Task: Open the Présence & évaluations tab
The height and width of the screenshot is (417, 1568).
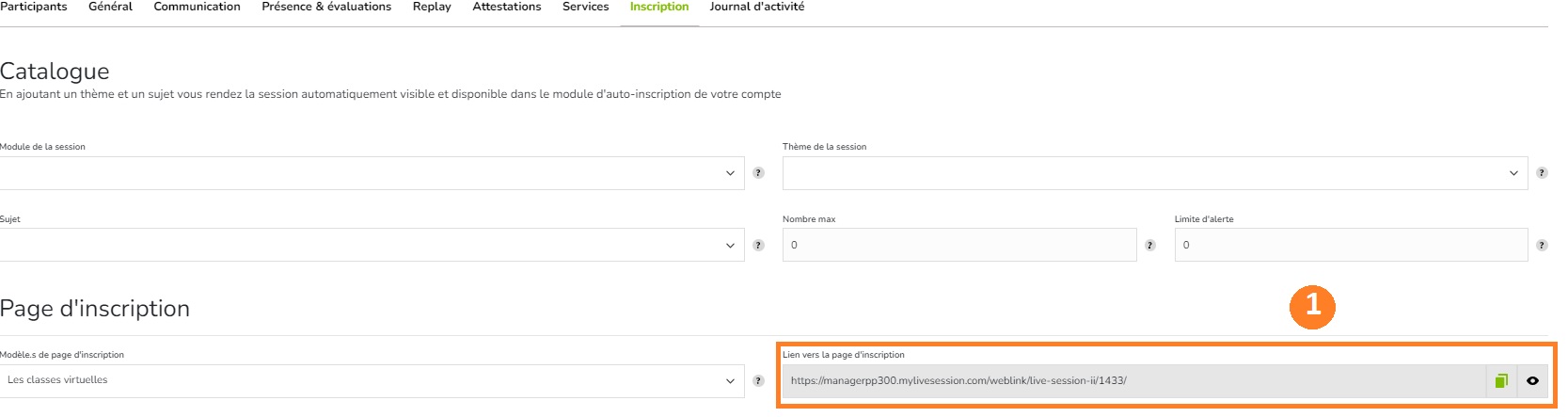Action: (x=326, y=7)
